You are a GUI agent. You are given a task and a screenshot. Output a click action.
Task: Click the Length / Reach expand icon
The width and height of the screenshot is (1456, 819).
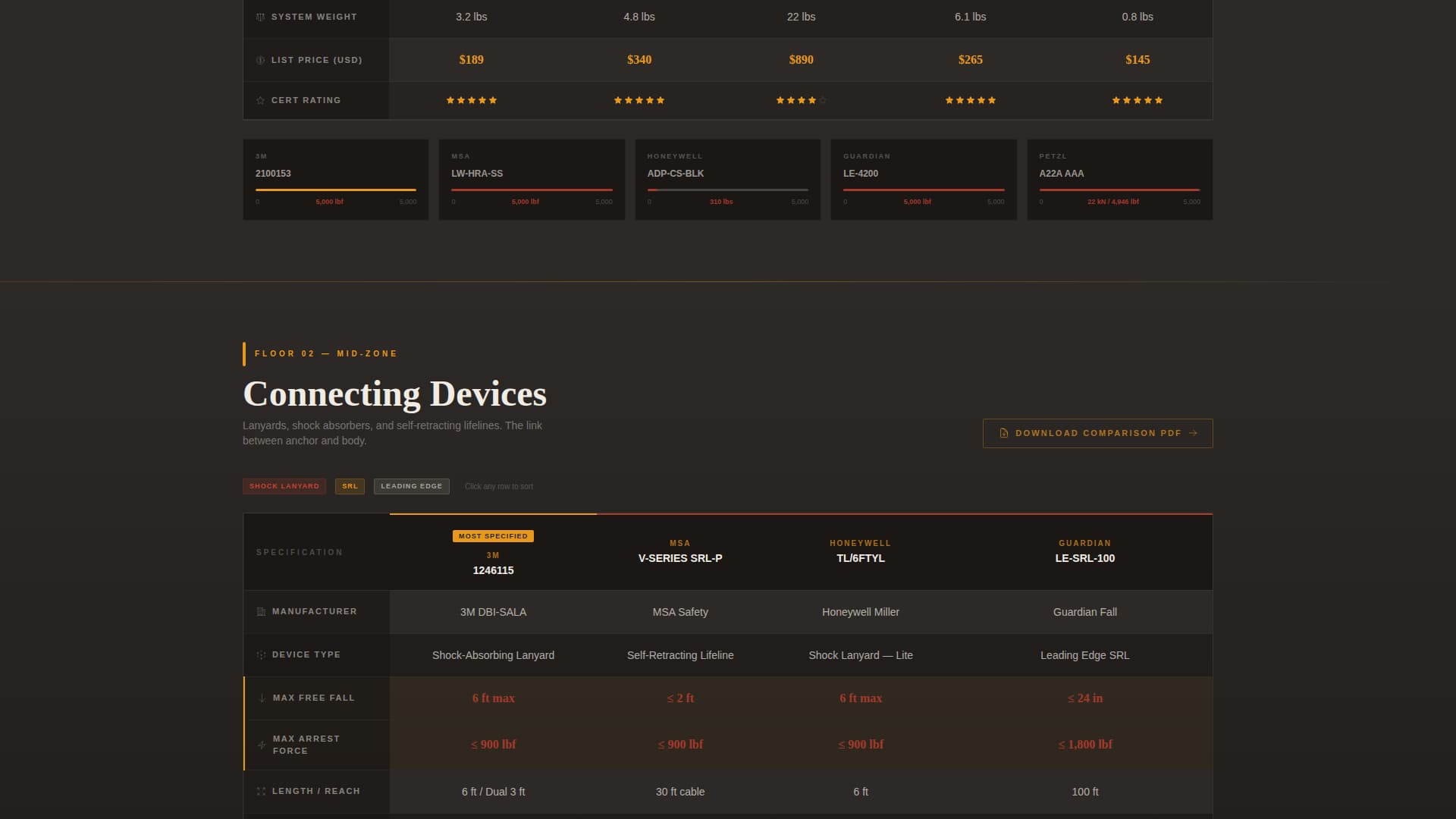[260, 791]
